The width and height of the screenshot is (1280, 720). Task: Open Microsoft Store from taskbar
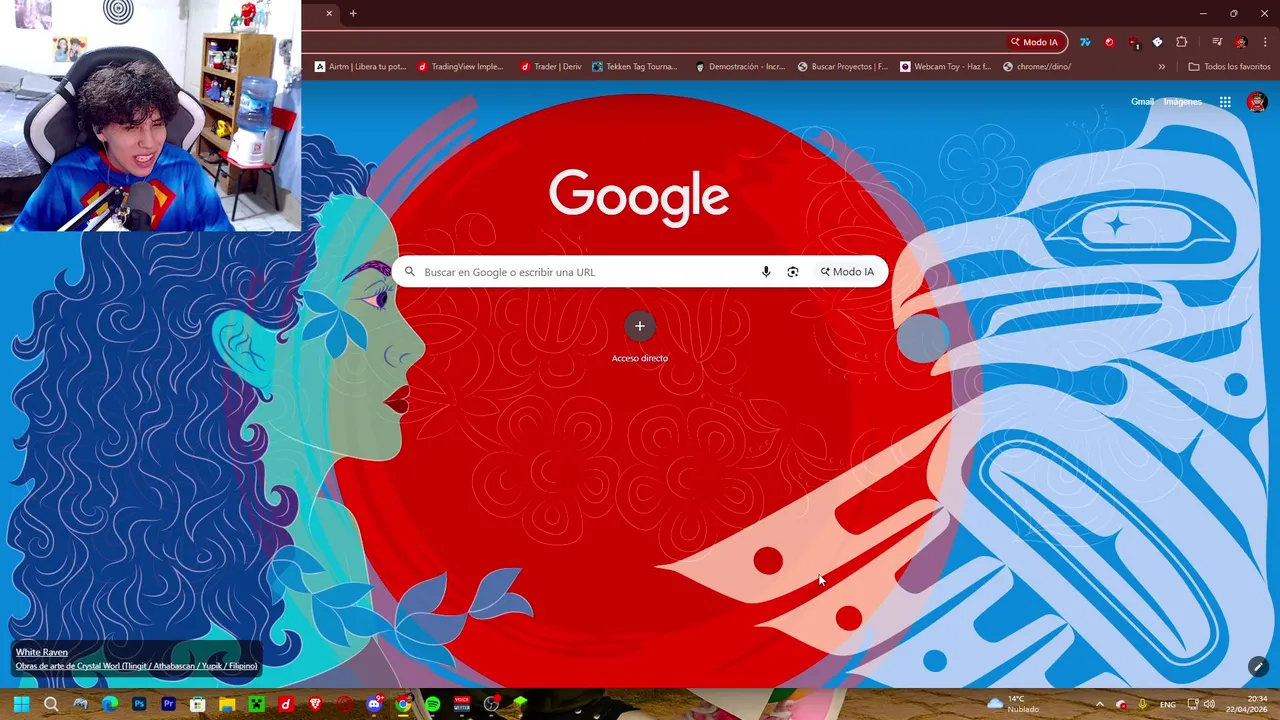(198, 704)
